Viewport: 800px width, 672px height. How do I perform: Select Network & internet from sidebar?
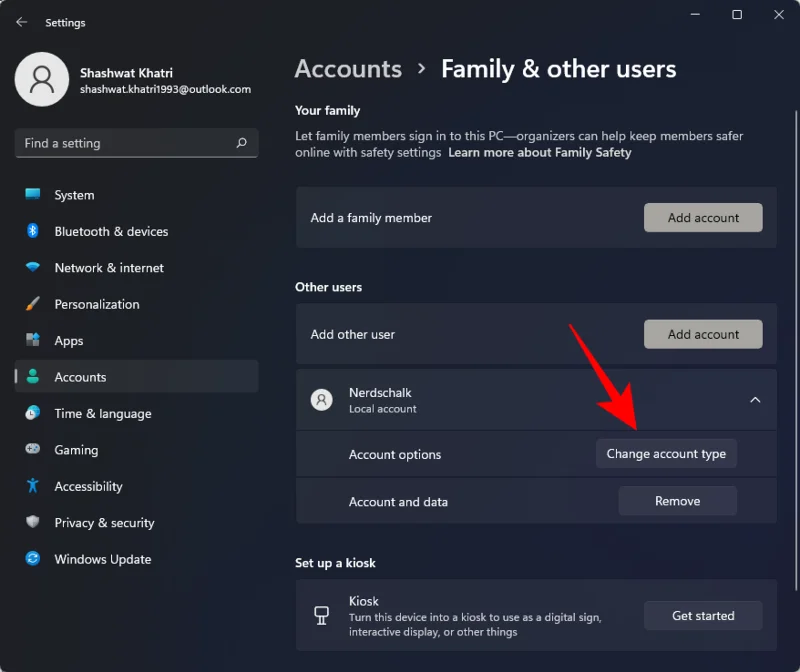click(106, 267)
